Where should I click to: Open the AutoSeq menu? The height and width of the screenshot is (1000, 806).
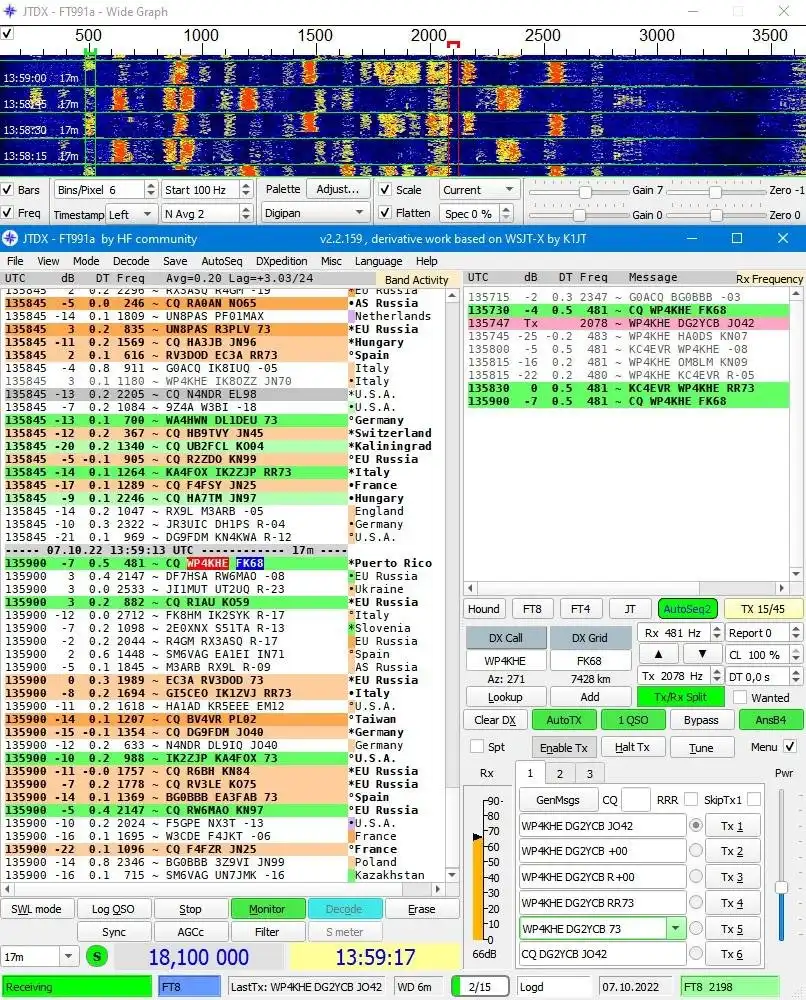coord(221,261)
